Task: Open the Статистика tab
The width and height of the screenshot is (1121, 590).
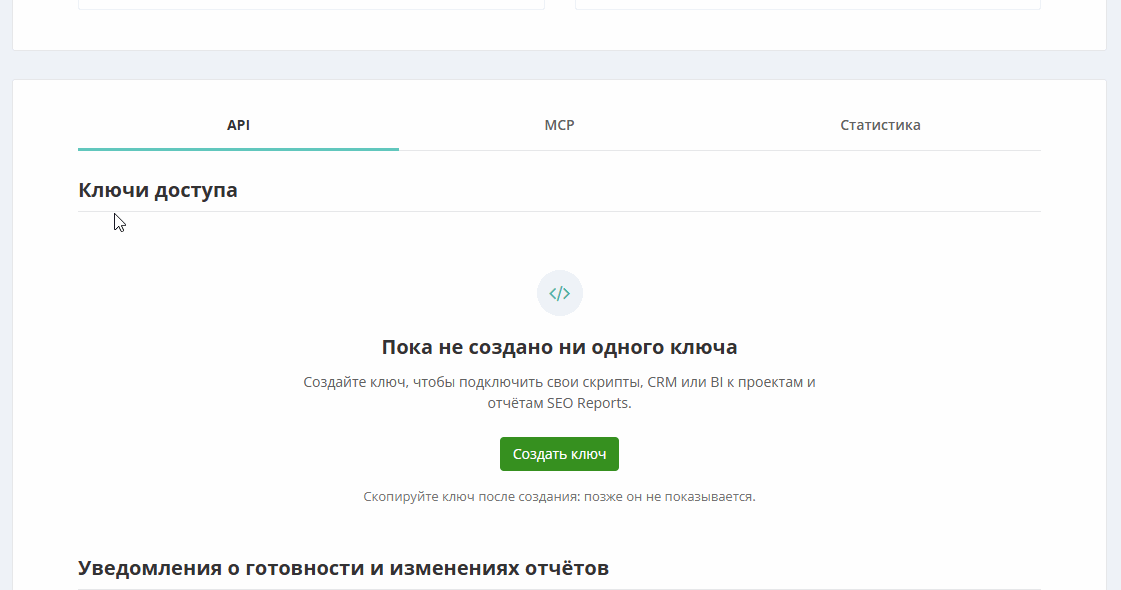Action: coord(880,125)
